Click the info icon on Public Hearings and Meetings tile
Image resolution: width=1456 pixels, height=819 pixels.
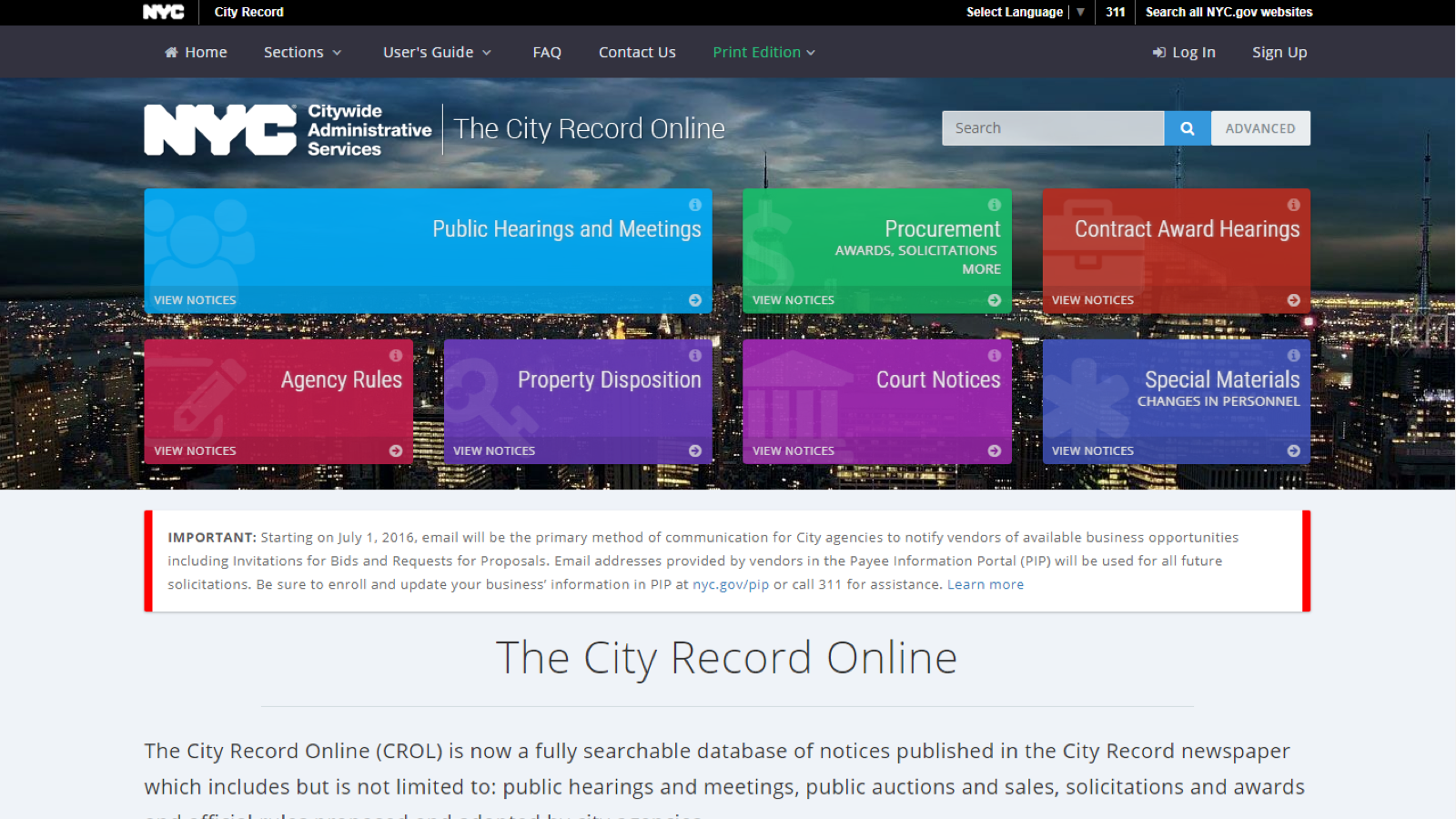(694, 206)
